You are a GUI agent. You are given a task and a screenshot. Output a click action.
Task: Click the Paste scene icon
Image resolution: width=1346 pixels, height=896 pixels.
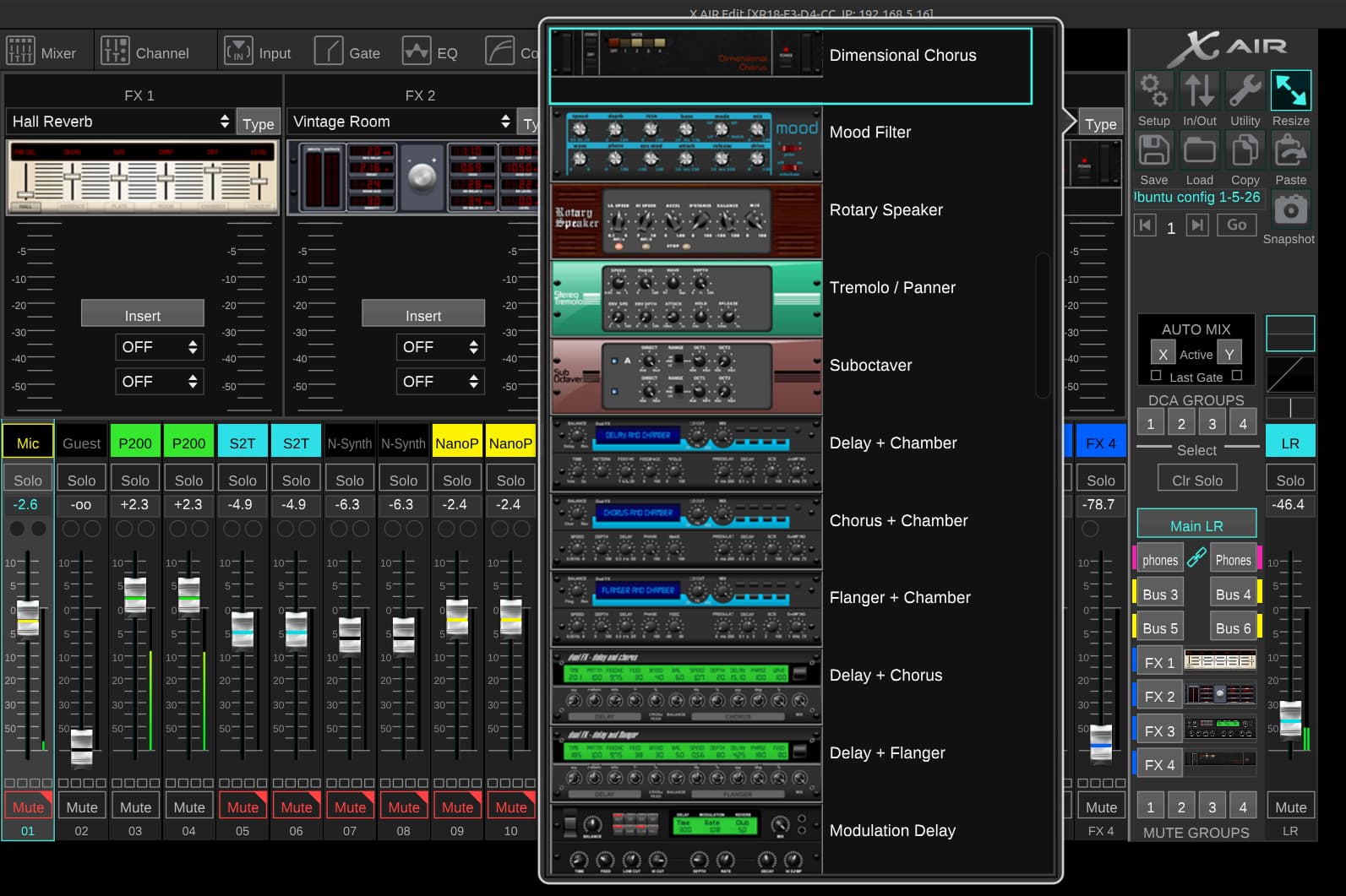point(1290,151)
